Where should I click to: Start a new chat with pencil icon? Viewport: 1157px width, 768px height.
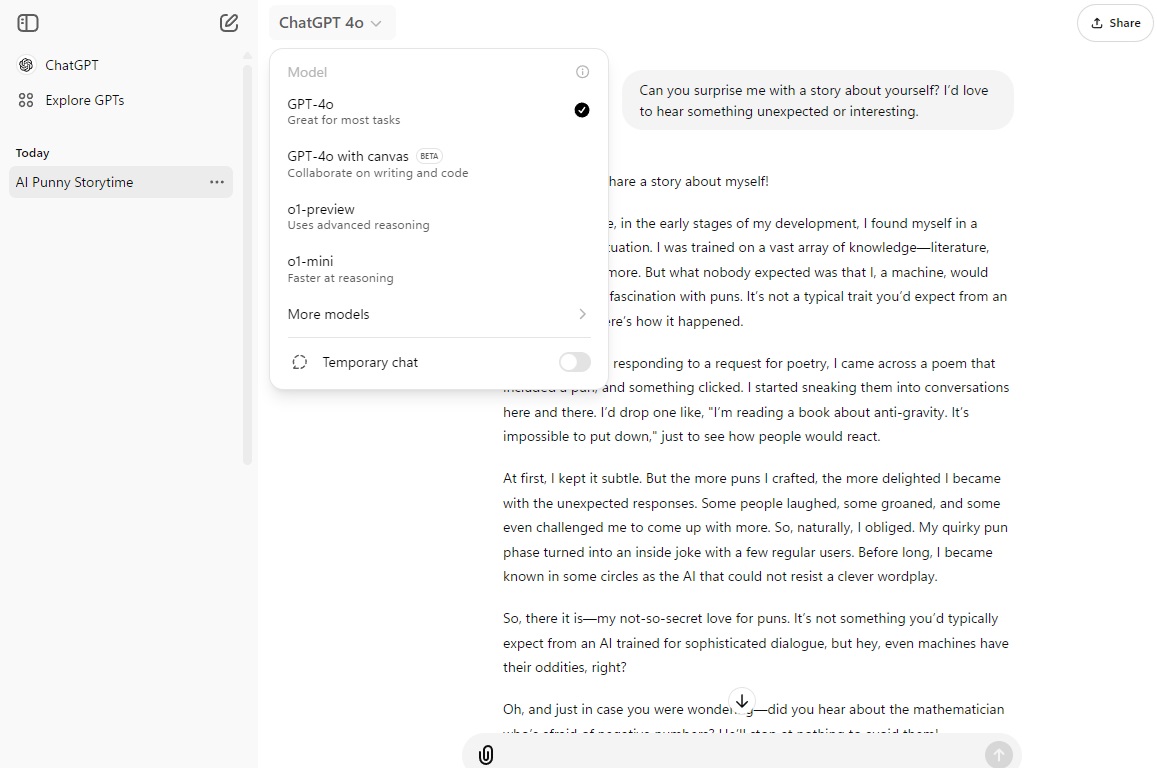[229, 23]
